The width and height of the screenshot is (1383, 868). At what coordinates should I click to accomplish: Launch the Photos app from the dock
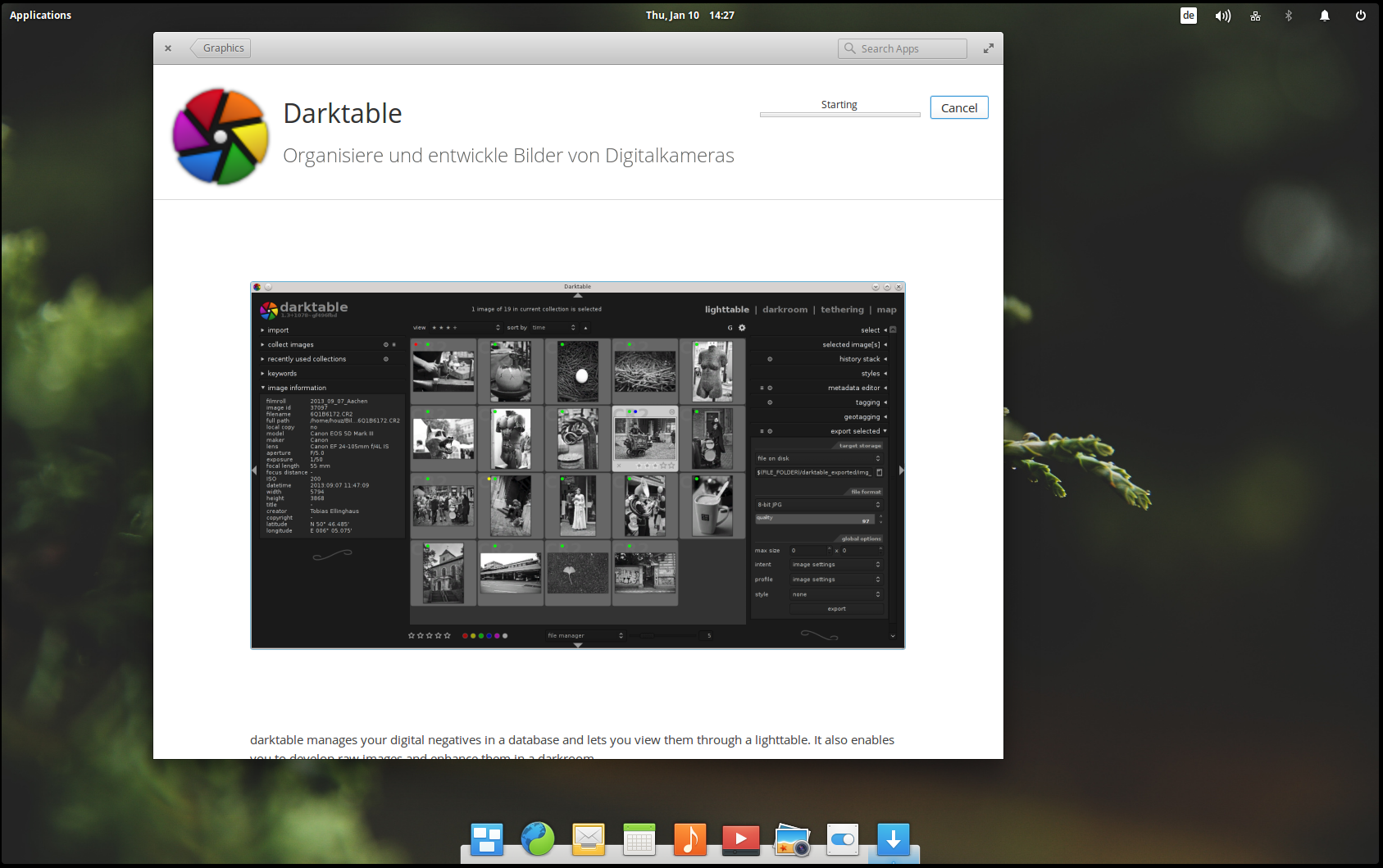tap(792, 840)
